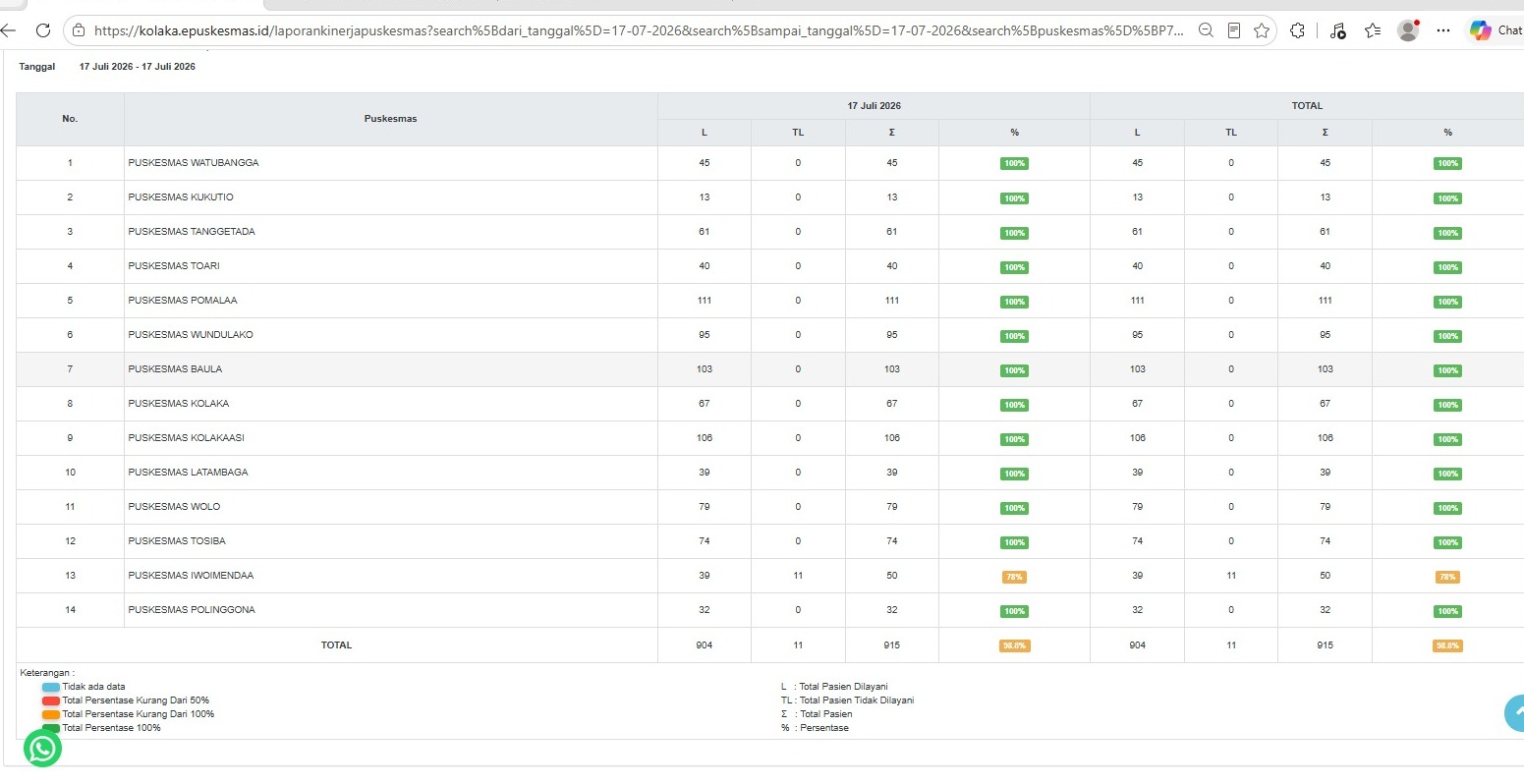Click the '% : Persentase' legend note

[x=815, y=728]
